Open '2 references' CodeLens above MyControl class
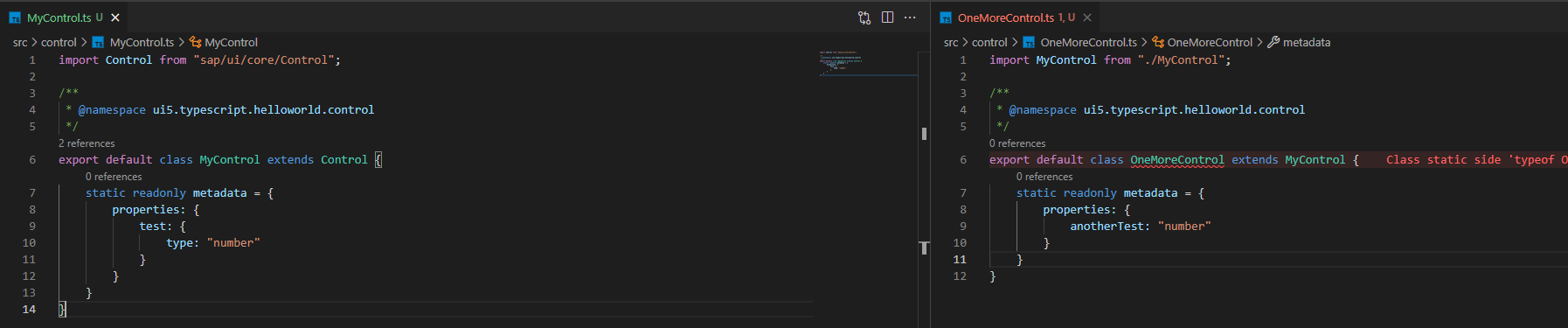The image size is (1568, 328). [87, 143]
